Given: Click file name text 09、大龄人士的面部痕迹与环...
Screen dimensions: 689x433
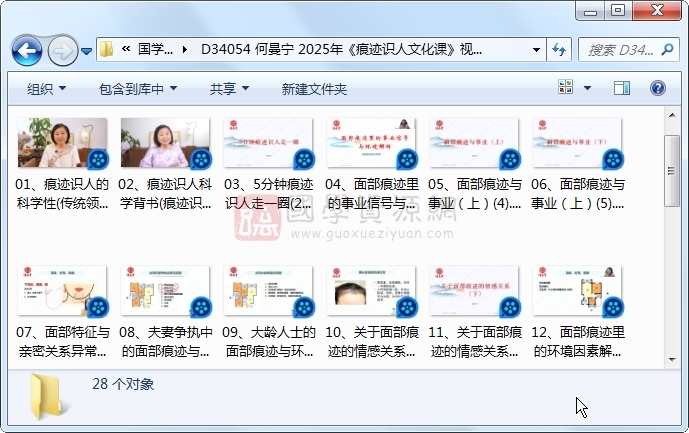Looking at the screenshot, I should pyautogui.click(x=268, y=342).
